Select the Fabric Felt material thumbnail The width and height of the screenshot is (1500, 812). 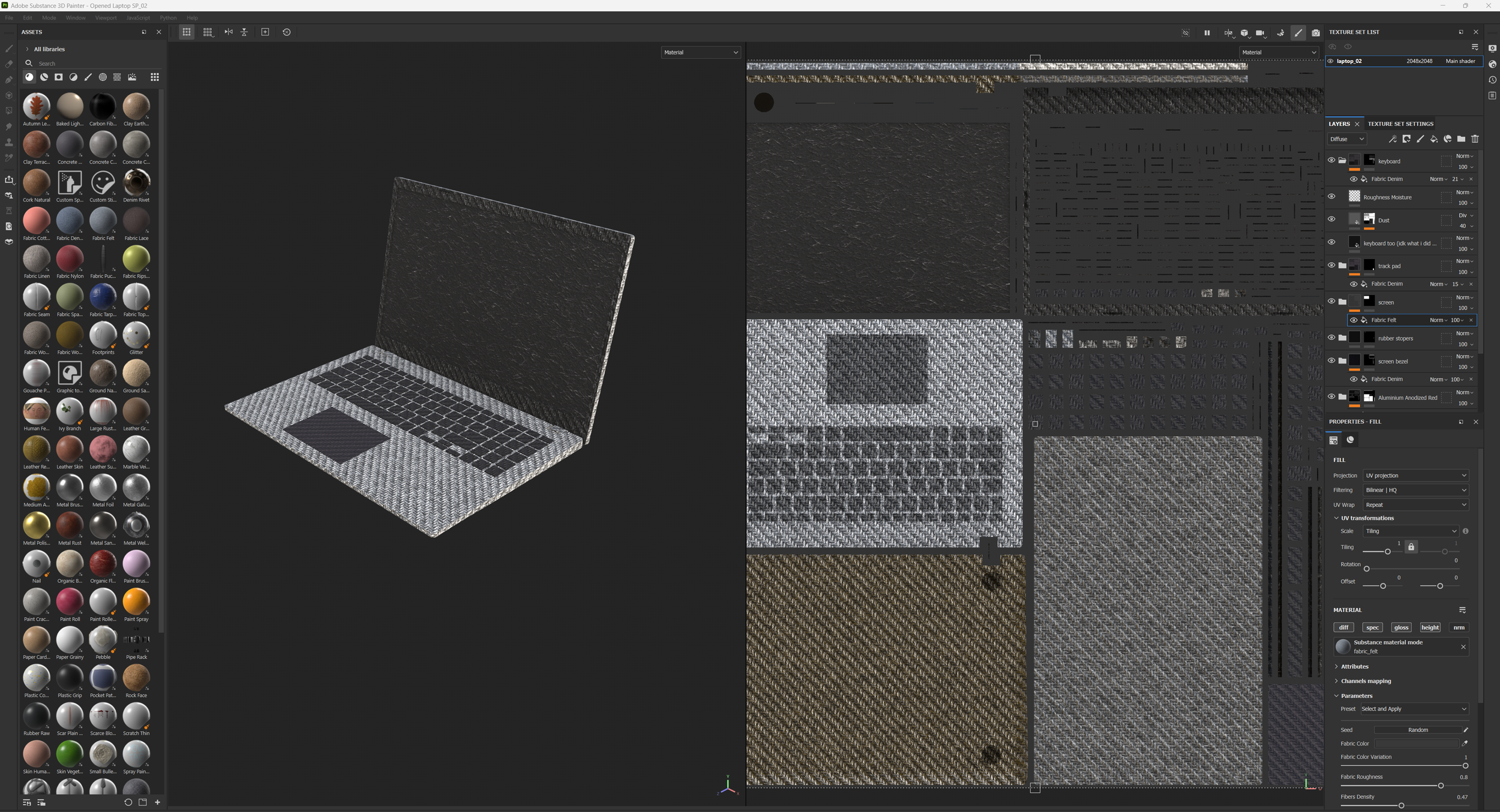coord(103,221)
